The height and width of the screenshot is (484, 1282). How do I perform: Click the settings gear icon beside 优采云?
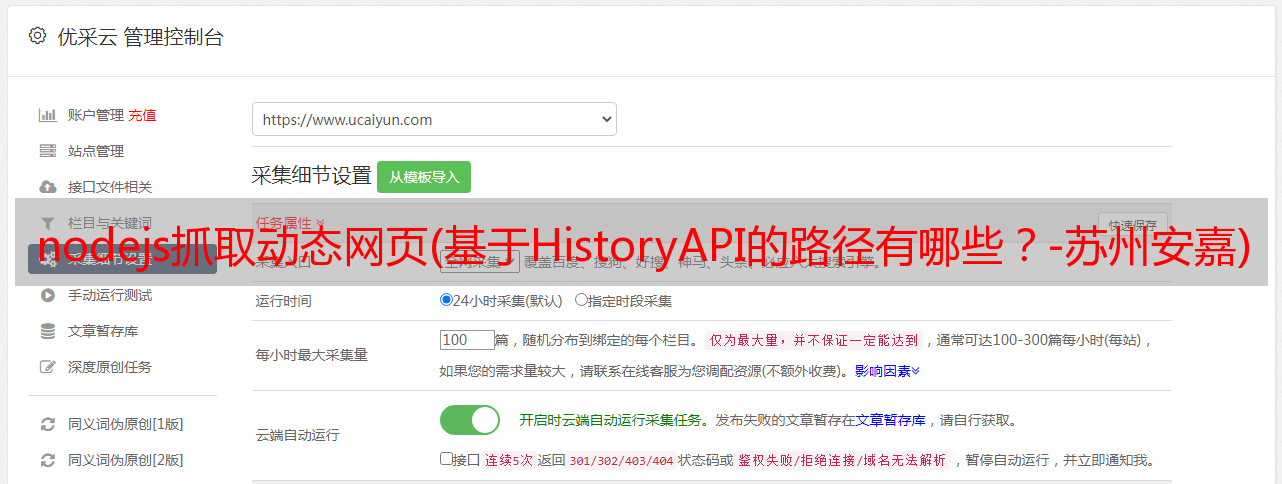tap(37, 36)
